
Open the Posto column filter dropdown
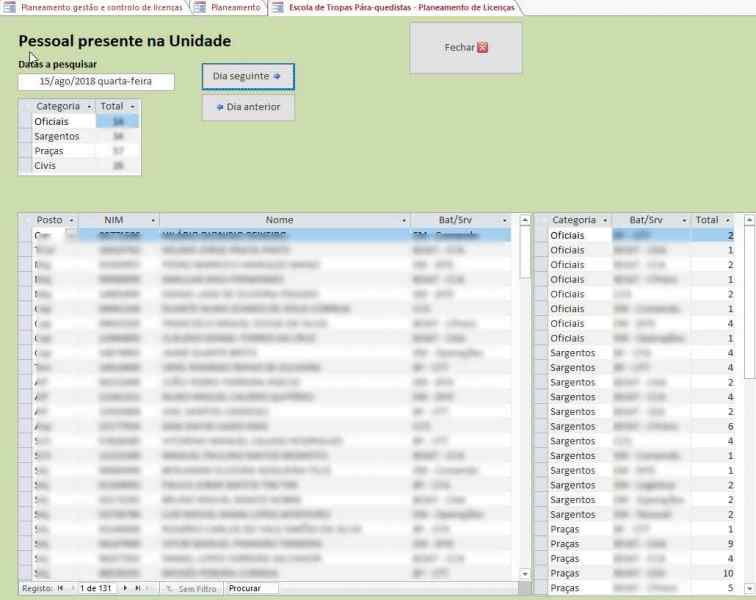(69, 220)
